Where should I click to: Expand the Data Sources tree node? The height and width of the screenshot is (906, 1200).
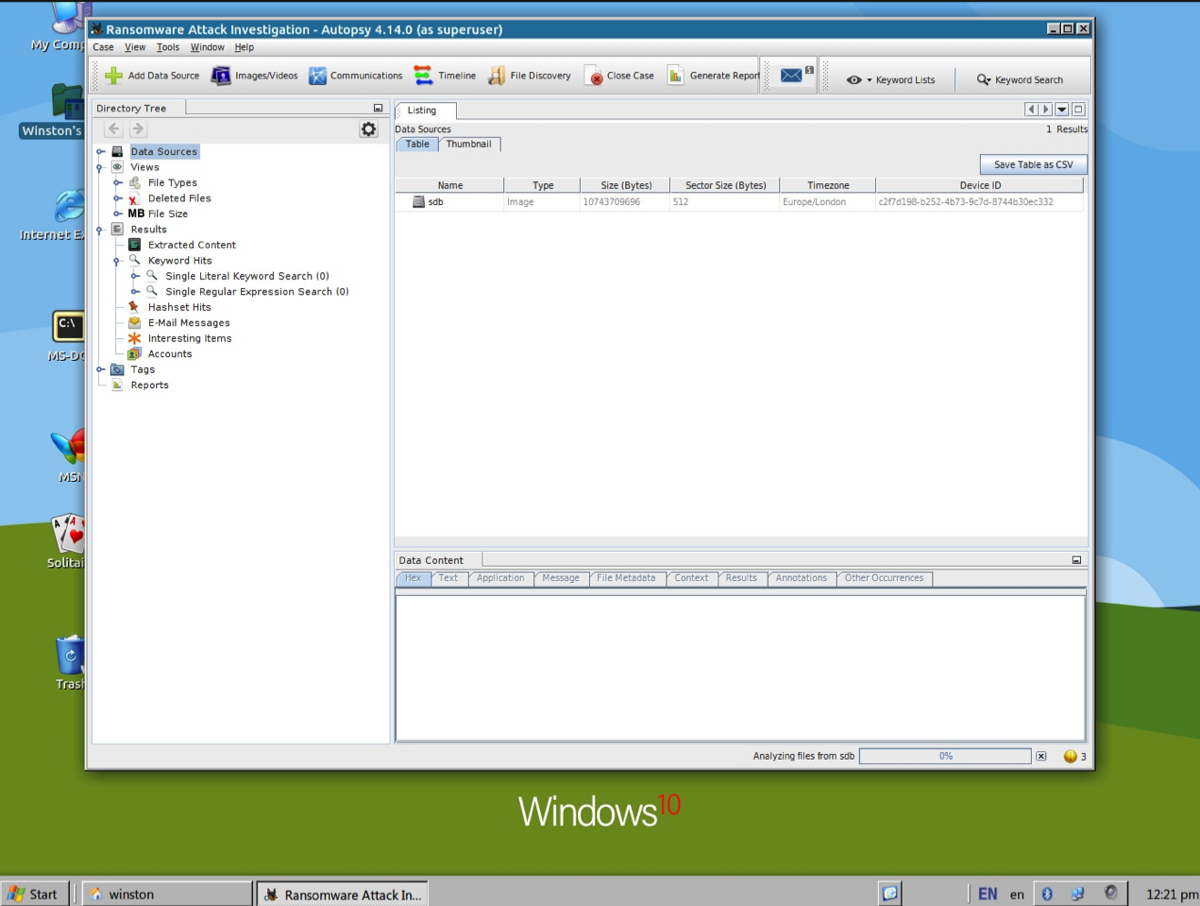click(101, 152)
